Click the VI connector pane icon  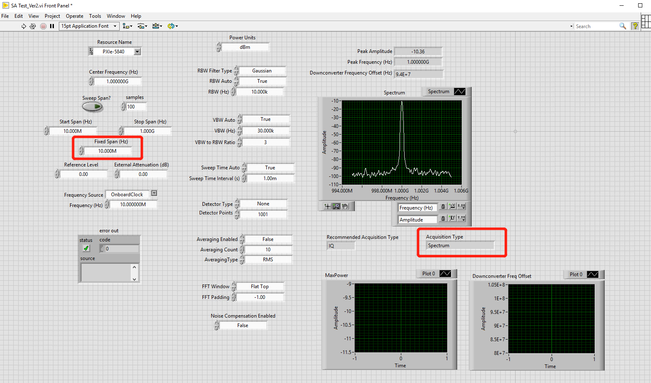pos(646,22)
